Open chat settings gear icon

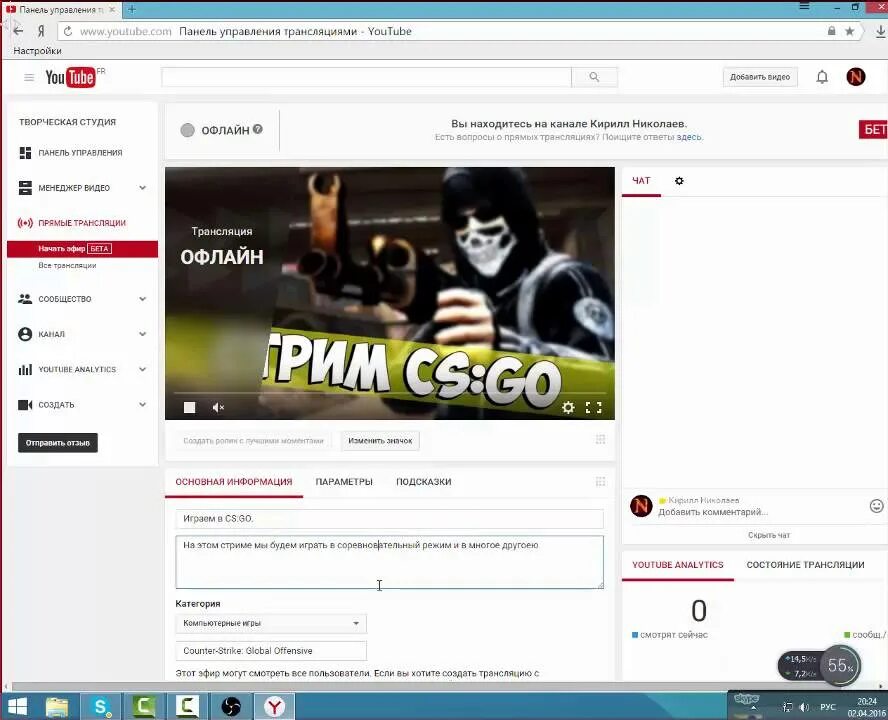[x=679, y=181]
